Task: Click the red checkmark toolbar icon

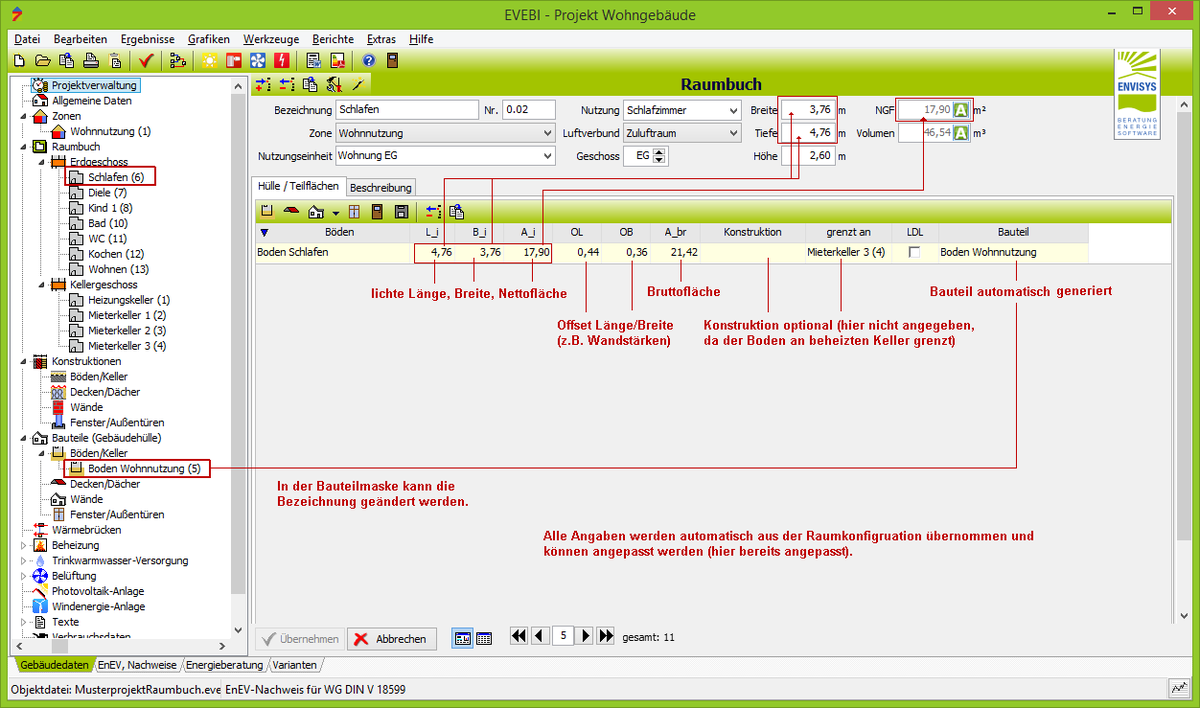Action: (x=146, y=60)
